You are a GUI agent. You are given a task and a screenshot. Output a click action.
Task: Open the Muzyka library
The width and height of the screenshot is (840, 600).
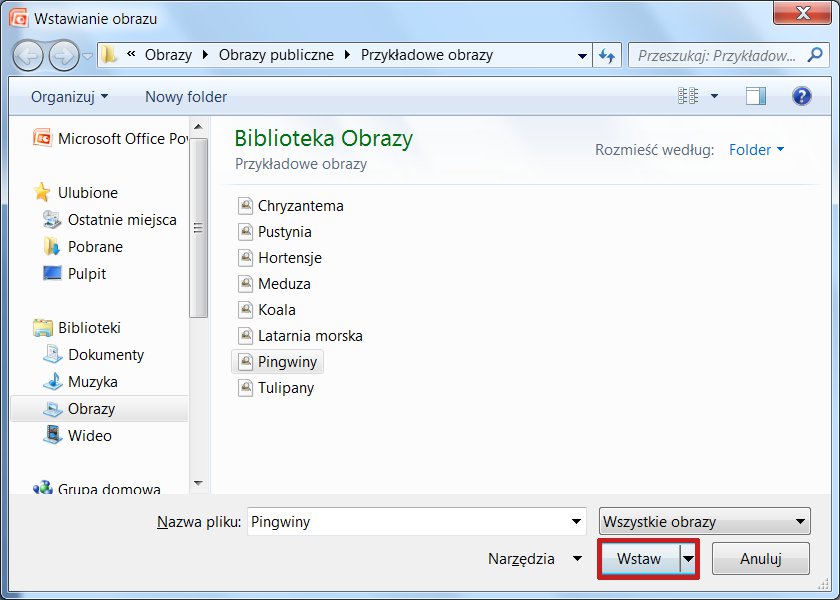[x=80, y=381]
